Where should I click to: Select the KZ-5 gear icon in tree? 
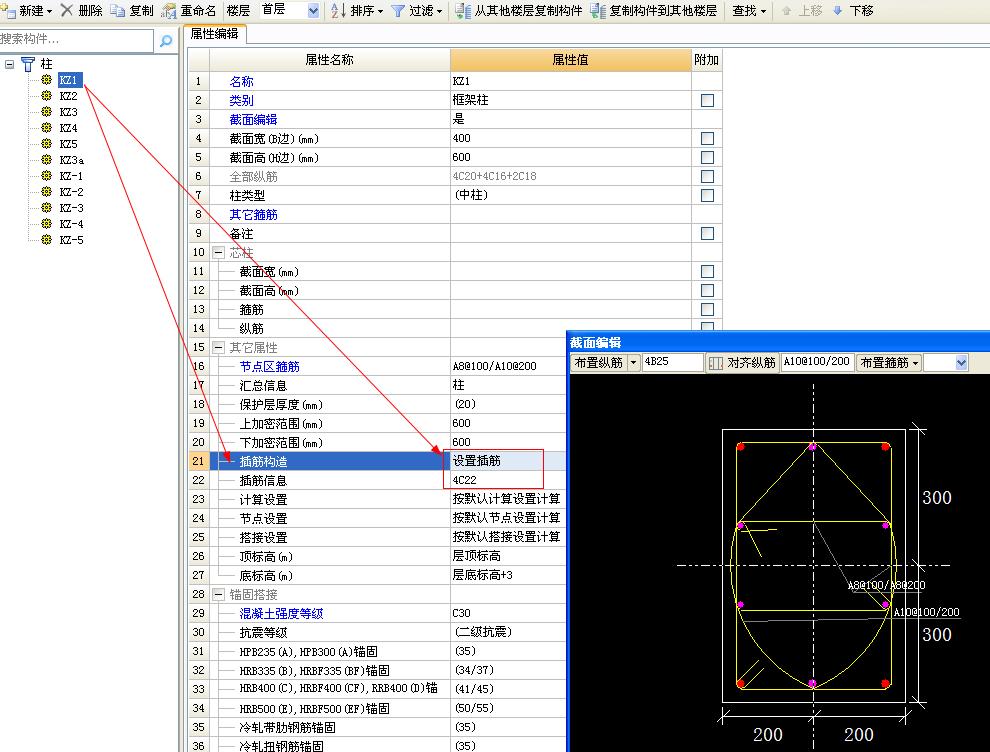point(46,239)
